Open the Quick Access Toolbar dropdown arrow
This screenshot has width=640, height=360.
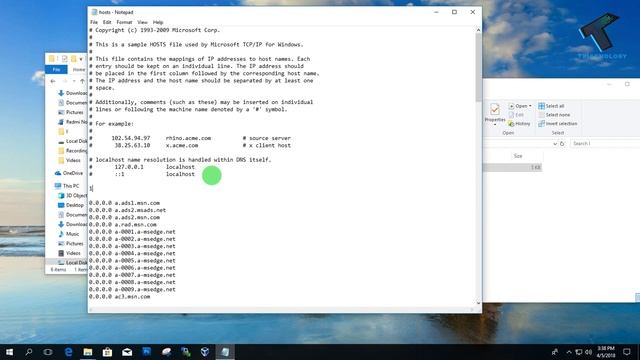click(x=81, y=59)
